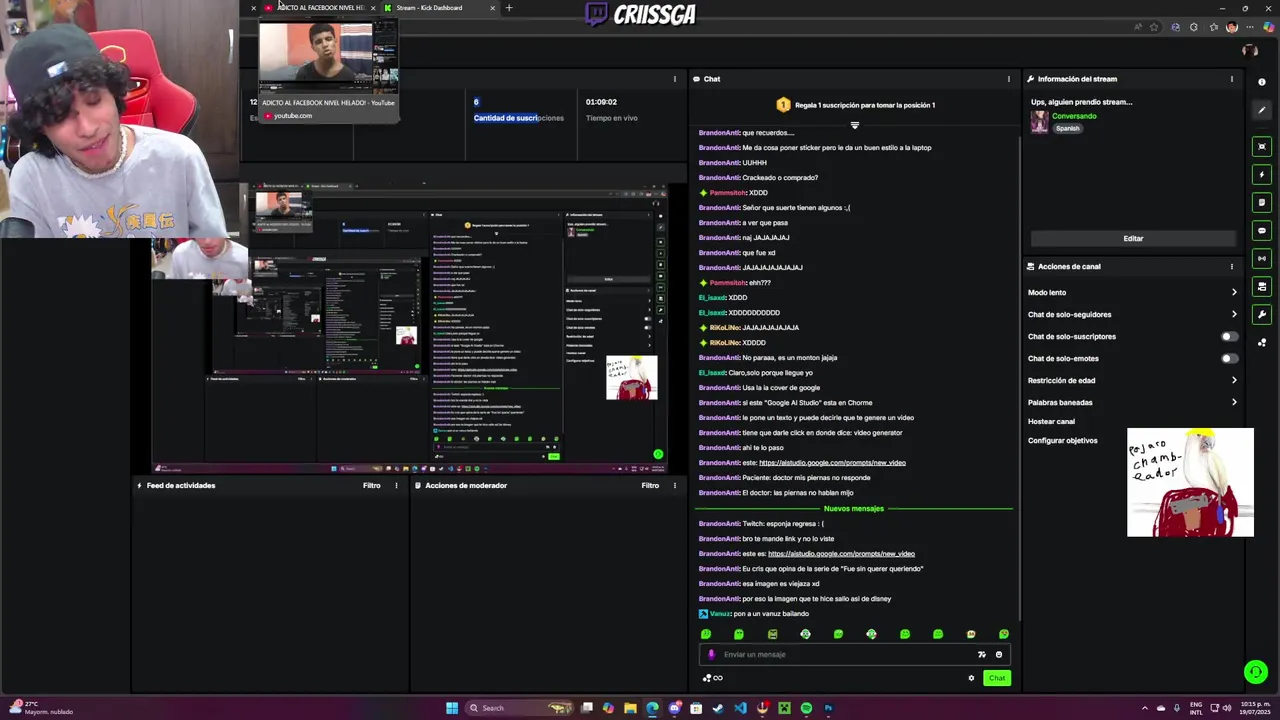1280x720 pixels.
Task: Click the Conversando category link
Action: pos(1074,116)
